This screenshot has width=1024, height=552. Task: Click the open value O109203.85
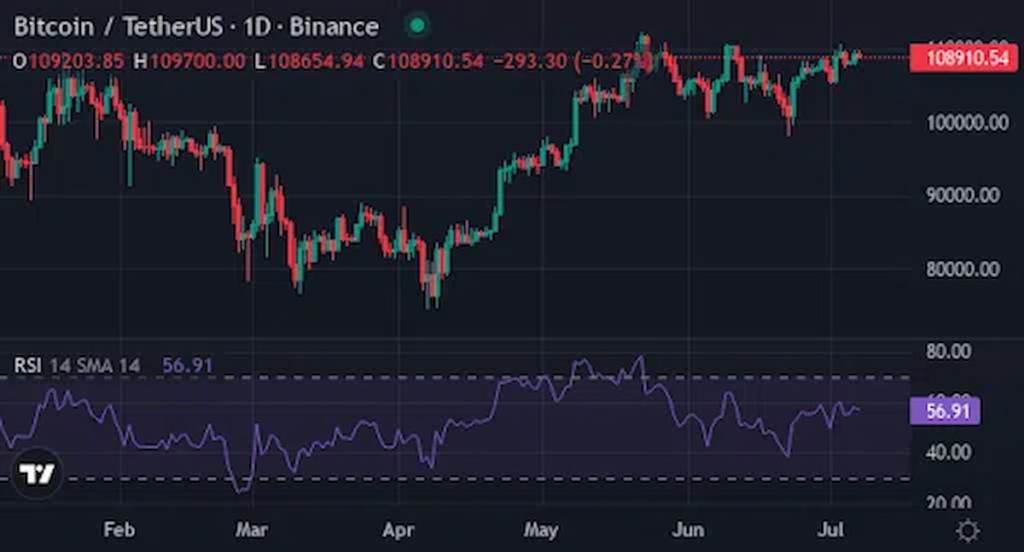point(69,61)
